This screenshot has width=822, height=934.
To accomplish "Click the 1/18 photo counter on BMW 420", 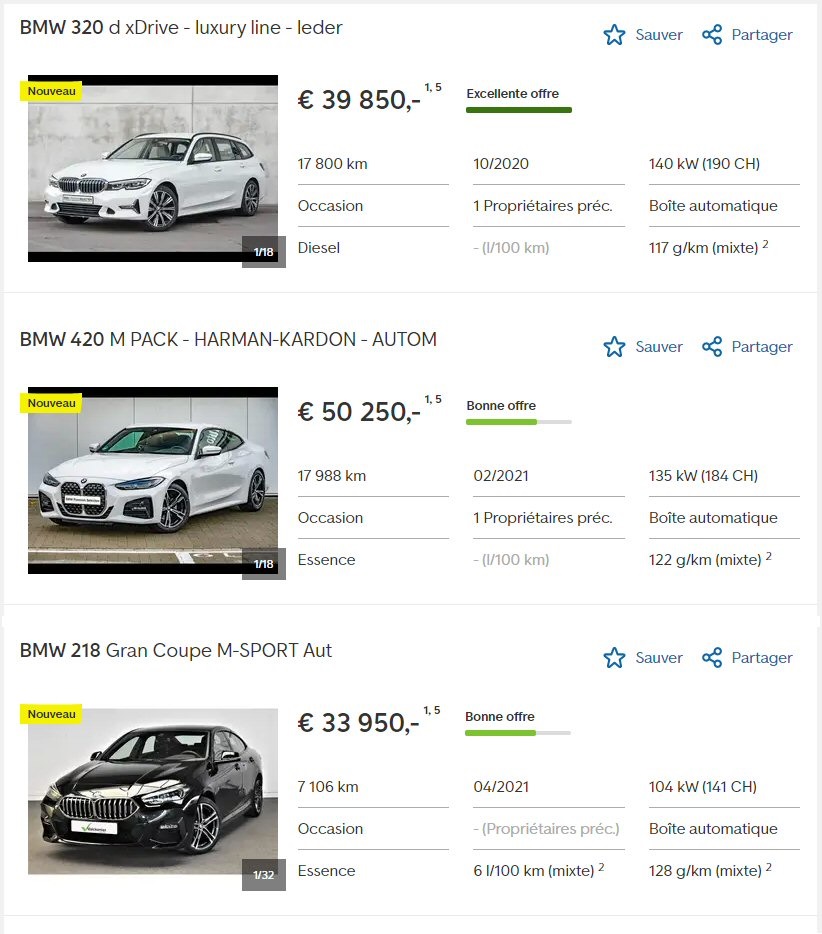I will coord(264,563).
